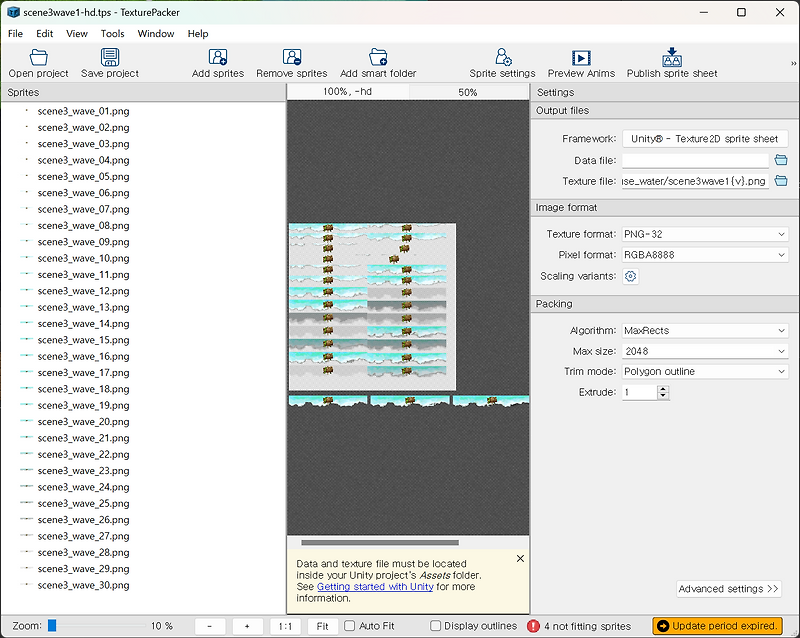Show Advanced settings
Image resolution: width=800 pixels, height=638 pixels.
click(x=728, y=589)
